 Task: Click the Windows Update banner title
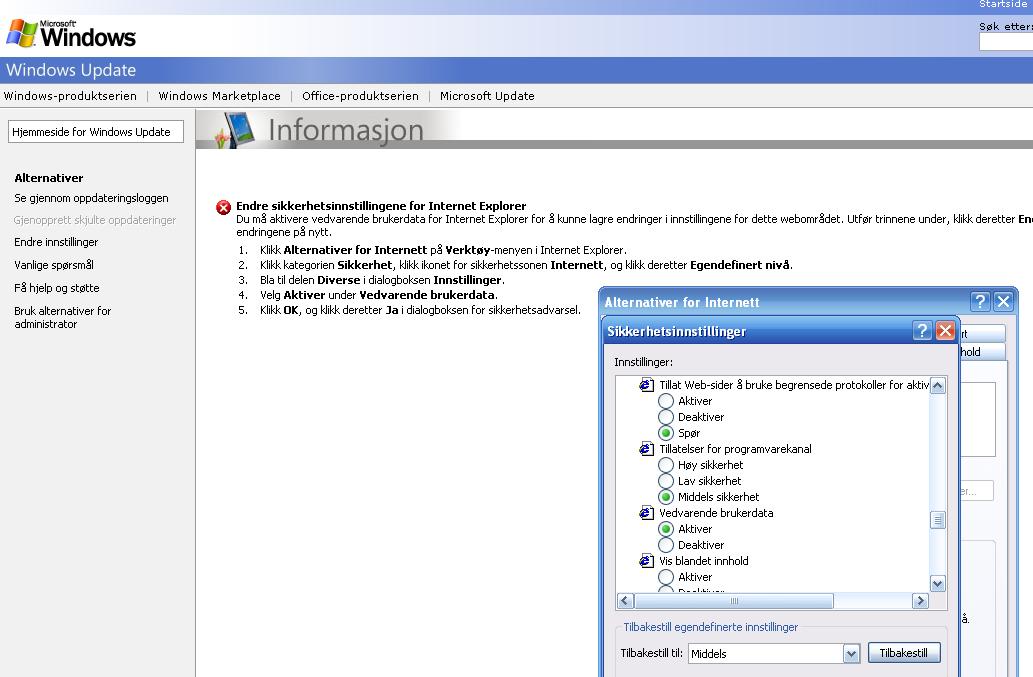click(71, 70)
